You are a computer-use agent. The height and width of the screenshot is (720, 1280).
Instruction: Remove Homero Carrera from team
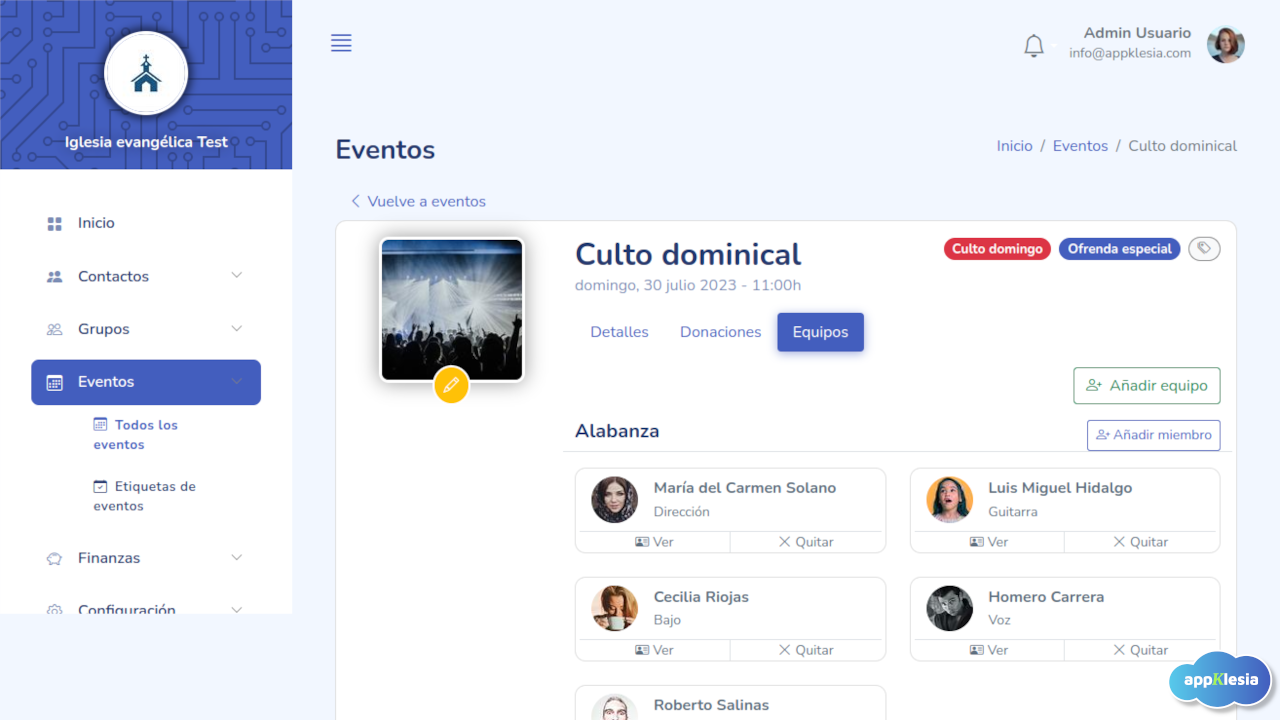[x=1141, y=650]
